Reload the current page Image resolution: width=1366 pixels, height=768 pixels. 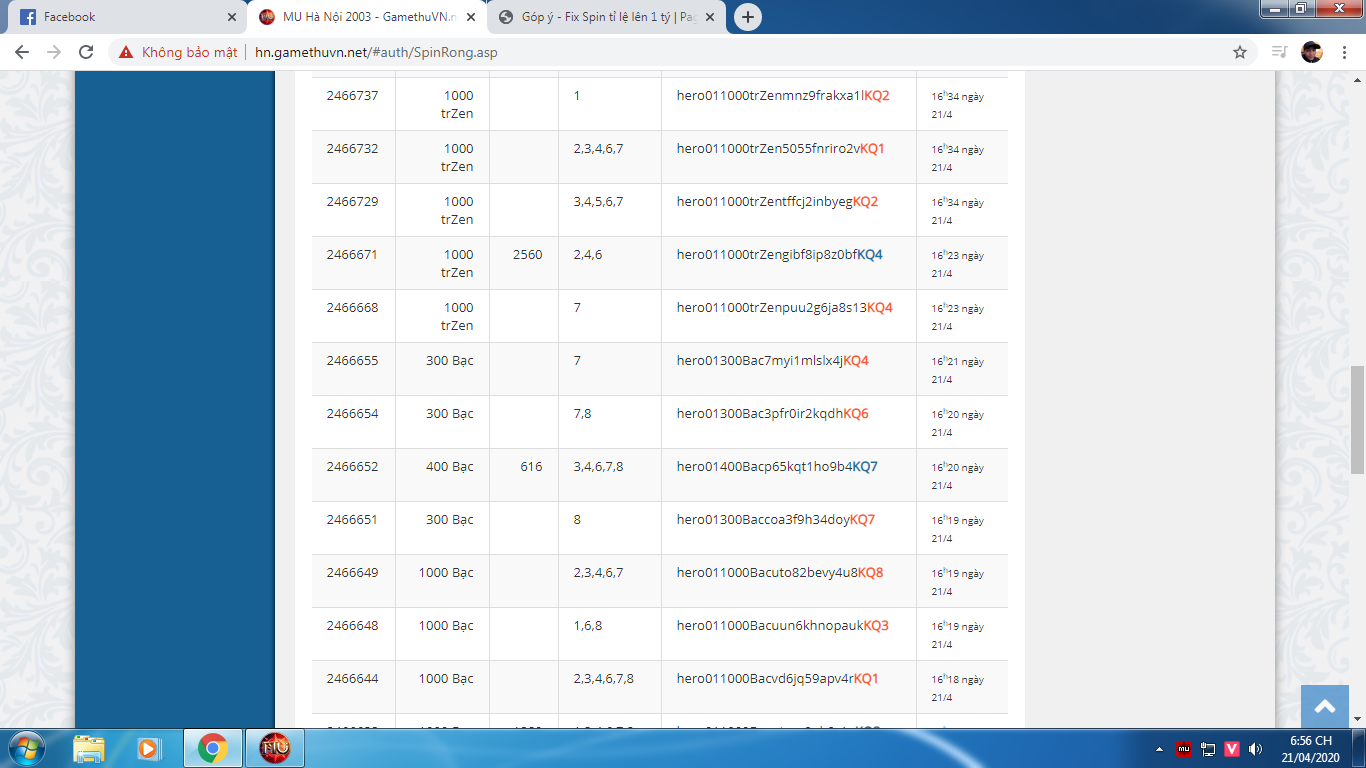pyautogui.click(x=86, y=52)
